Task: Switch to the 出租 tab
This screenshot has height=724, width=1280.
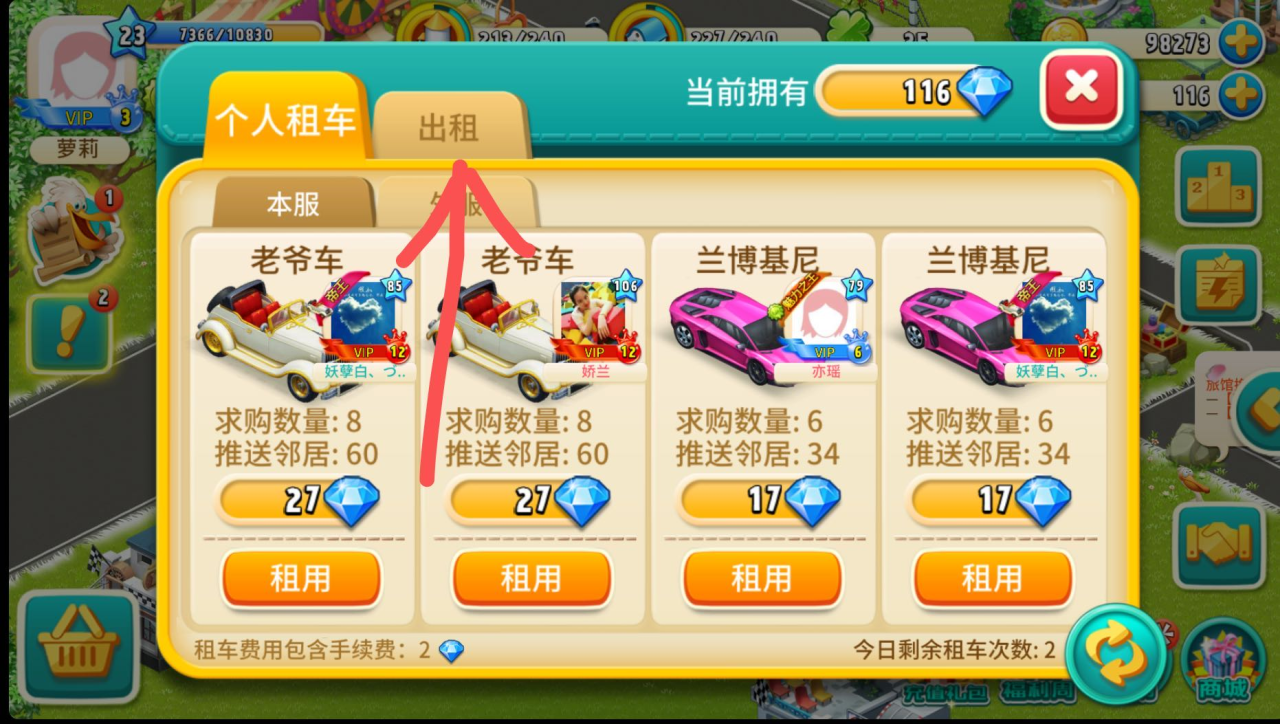Action: [x=449, y=126]
